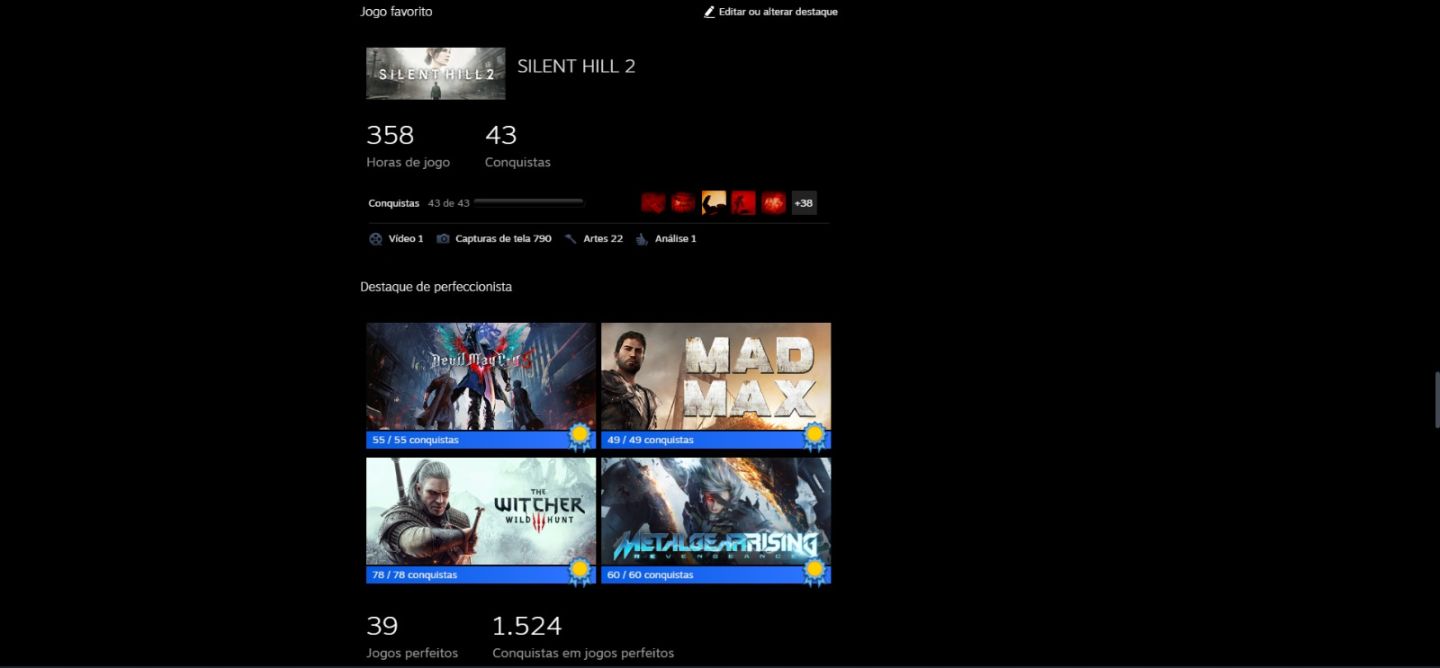Select the orange-highlighted third achievement icon
The width and height of the screenshot is (1440, 668).
tap(713, 203)
